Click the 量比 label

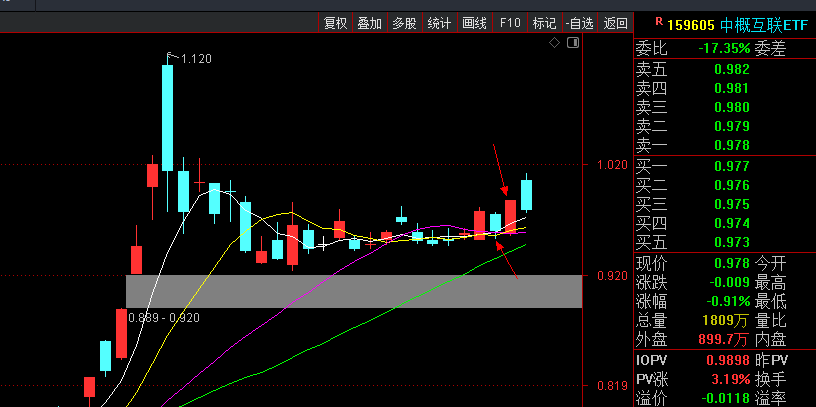[x=770, y=320]
